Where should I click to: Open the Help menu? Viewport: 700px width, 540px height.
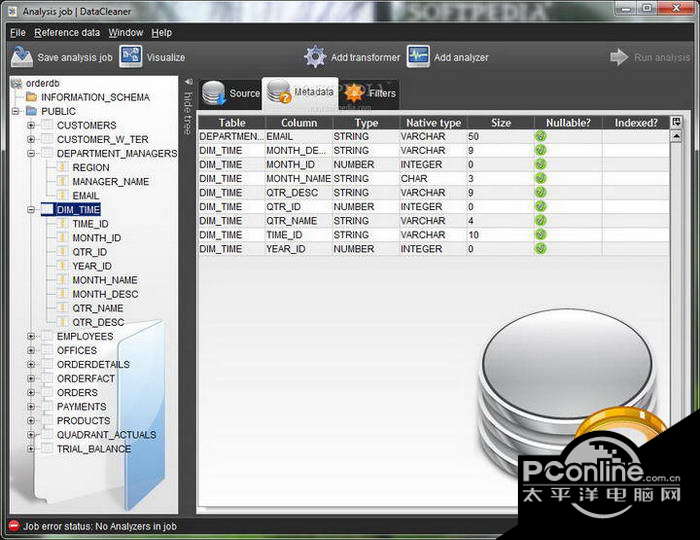[x=161, y=33]
